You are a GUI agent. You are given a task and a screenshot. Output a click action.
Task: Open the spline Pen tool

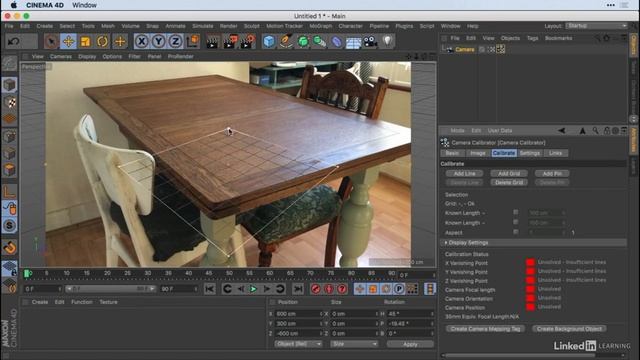(x=286, y=41)
